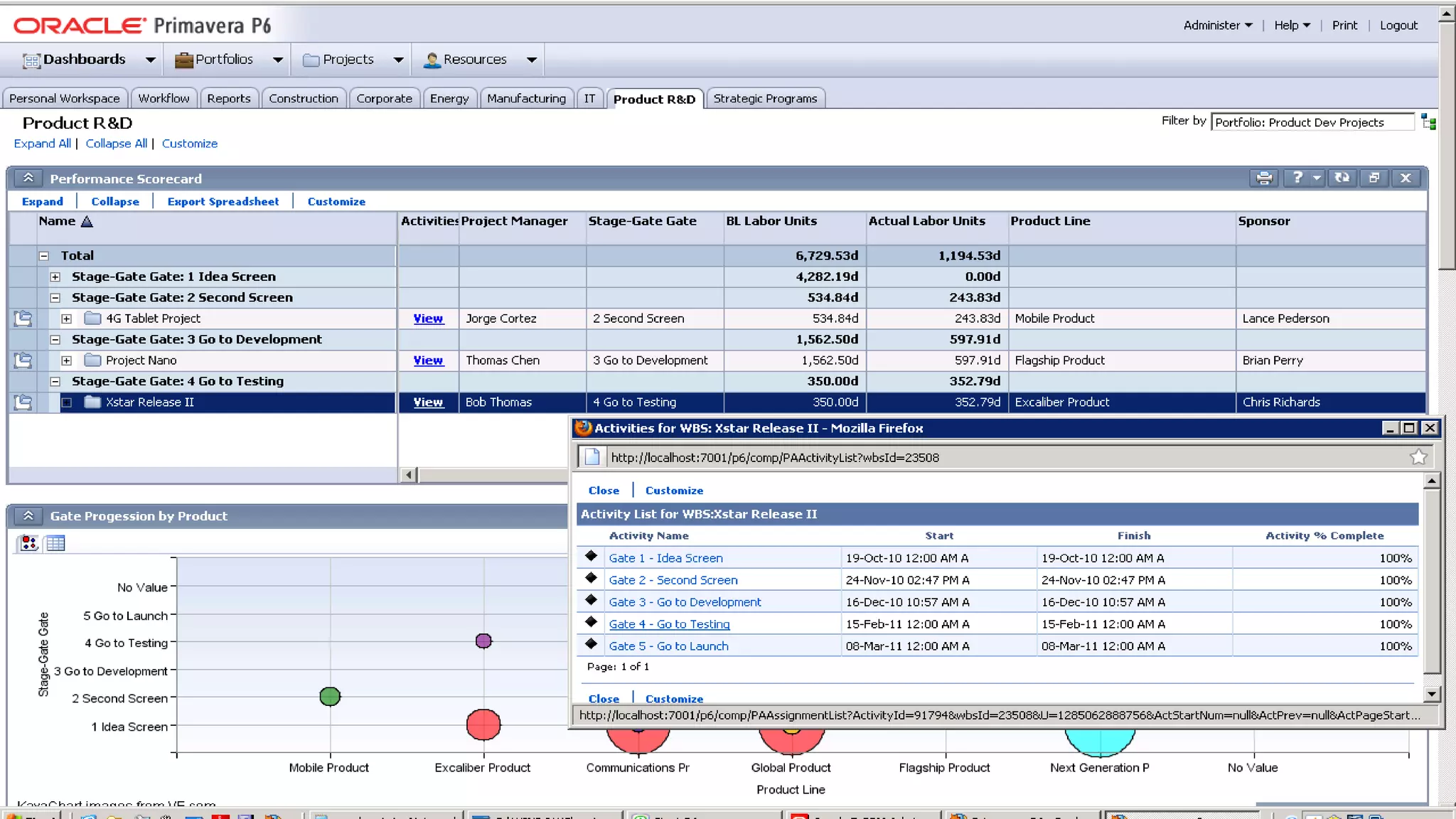Bookmark the page with the star icon in Firefox popup
Image resolution: width=1456 pixels, height=819 pixels.
pyautogui.click(x=1418, y=457)
